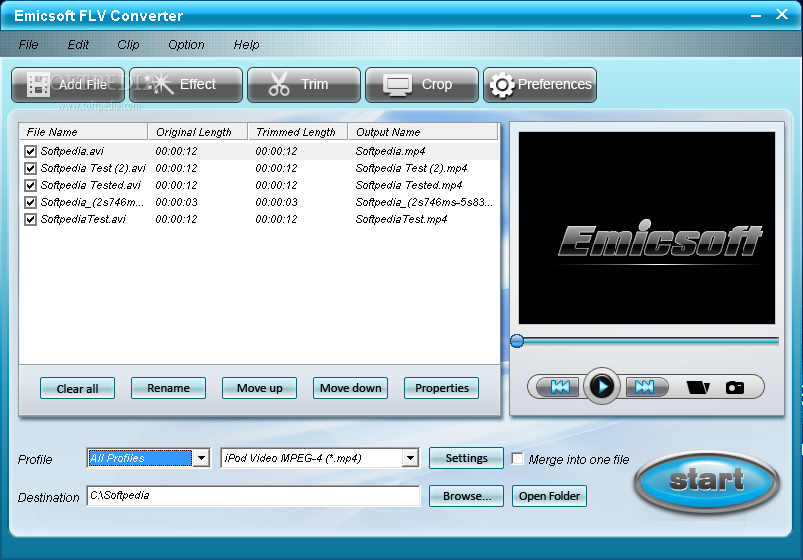
Task: Open snapshot folder icon
Action: 698,387
